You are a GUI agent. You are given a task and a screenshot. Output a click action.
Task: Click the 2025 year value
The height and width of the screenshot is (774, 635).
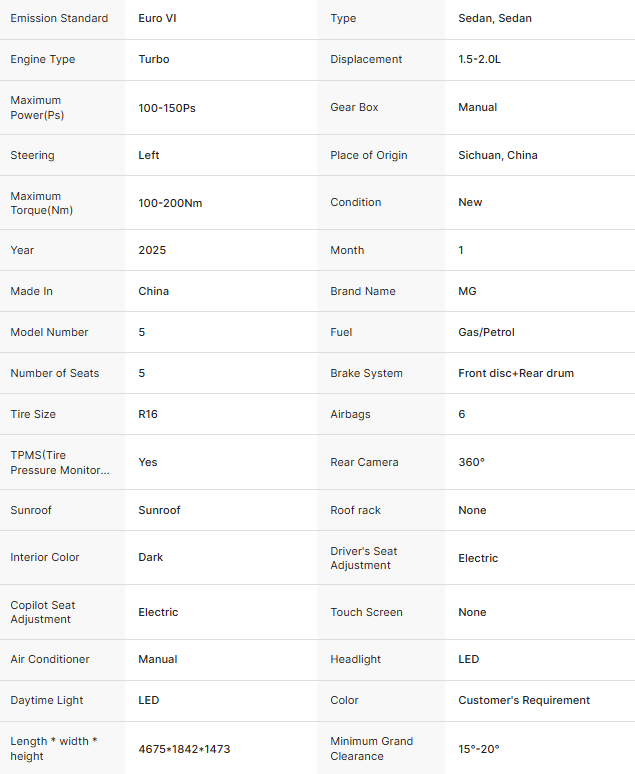(152, 250)
